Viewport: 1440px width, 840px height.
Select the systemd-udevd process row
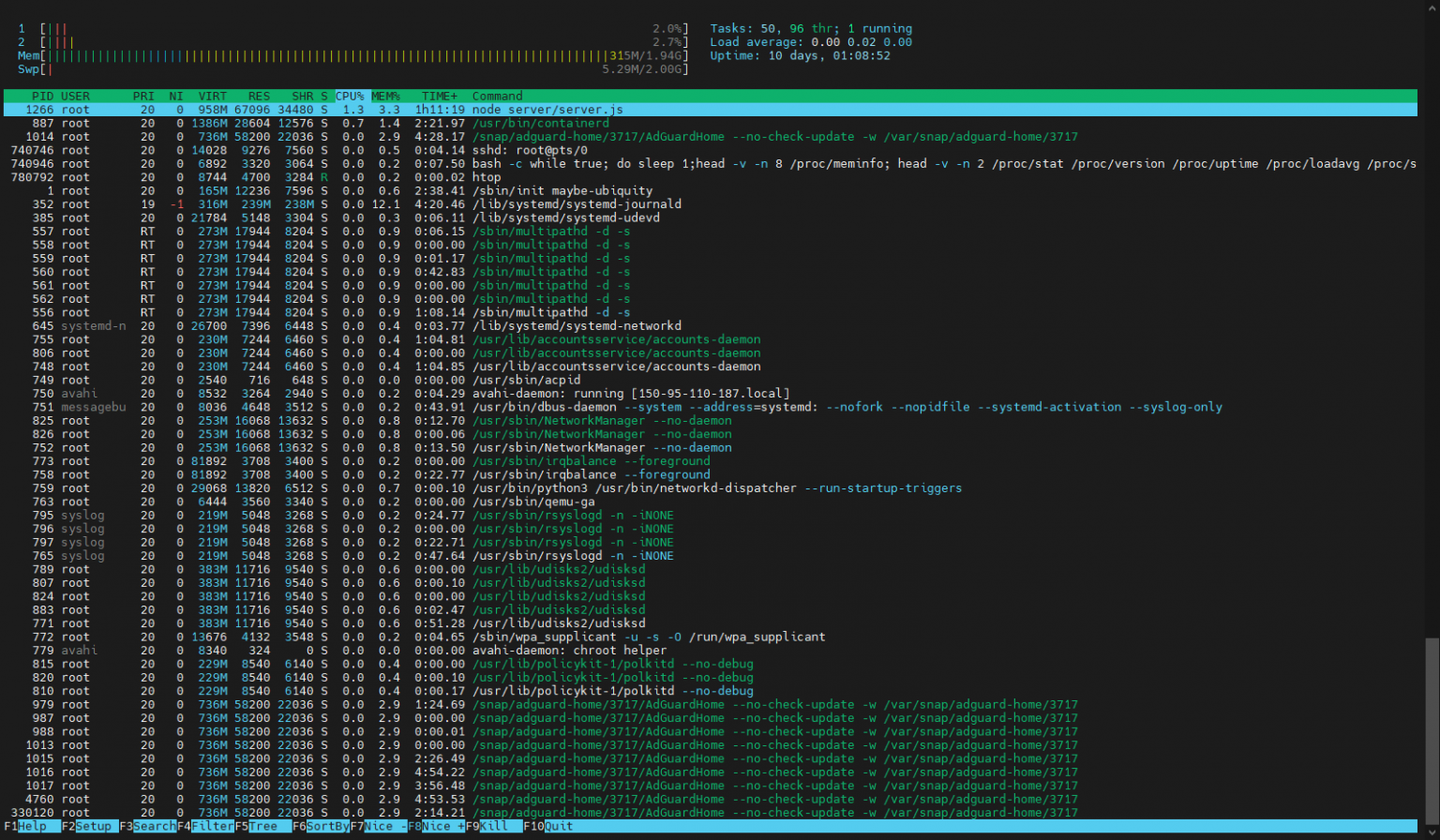[x=710, y=217]
